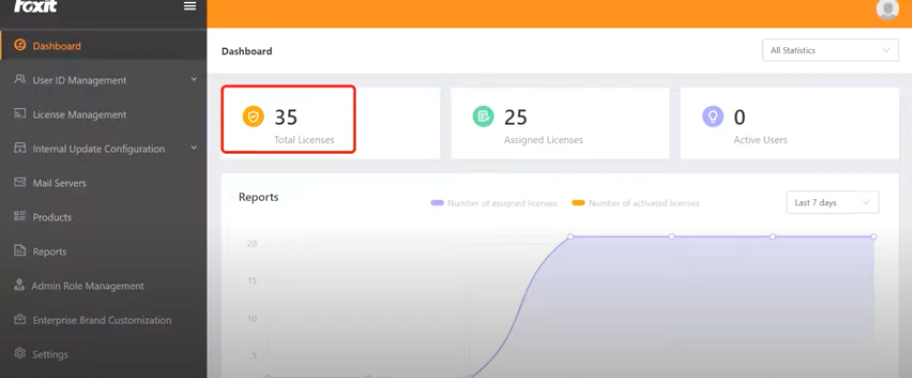912x378 pixels.
Task: Click the purple lightbulb Active Users icon
Action: 712,116
